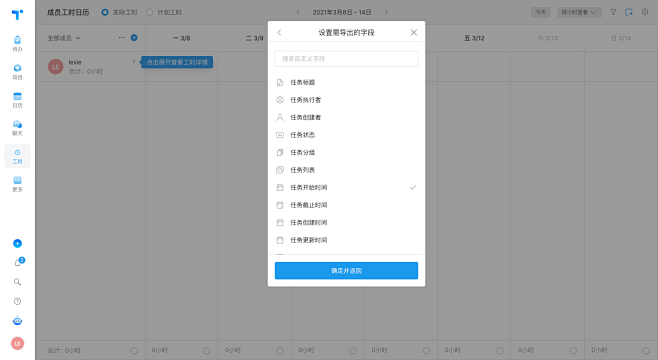Select the 任务截止时间 field
The height and width of the screenshot is (360, 658).
tap(346, 205)
